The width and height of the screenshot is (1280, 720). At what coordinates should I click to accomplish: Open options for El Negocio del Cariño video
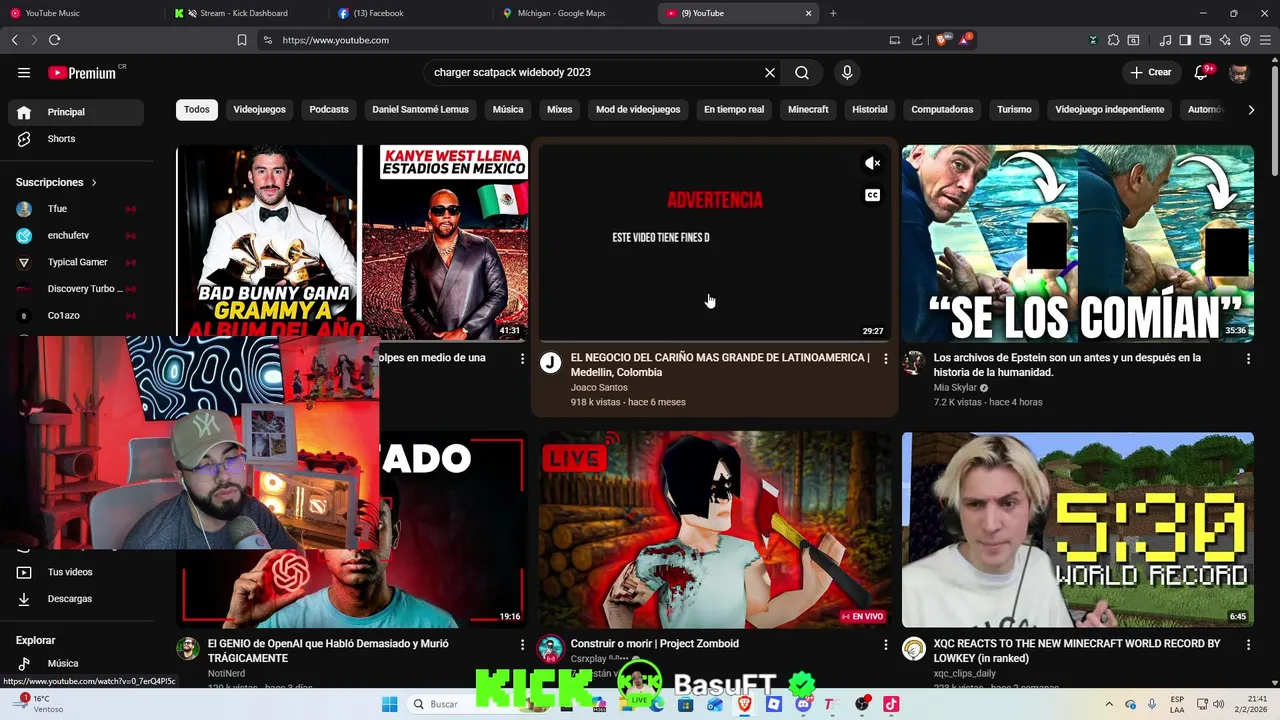pyautogui.click(x=885, y=358)
